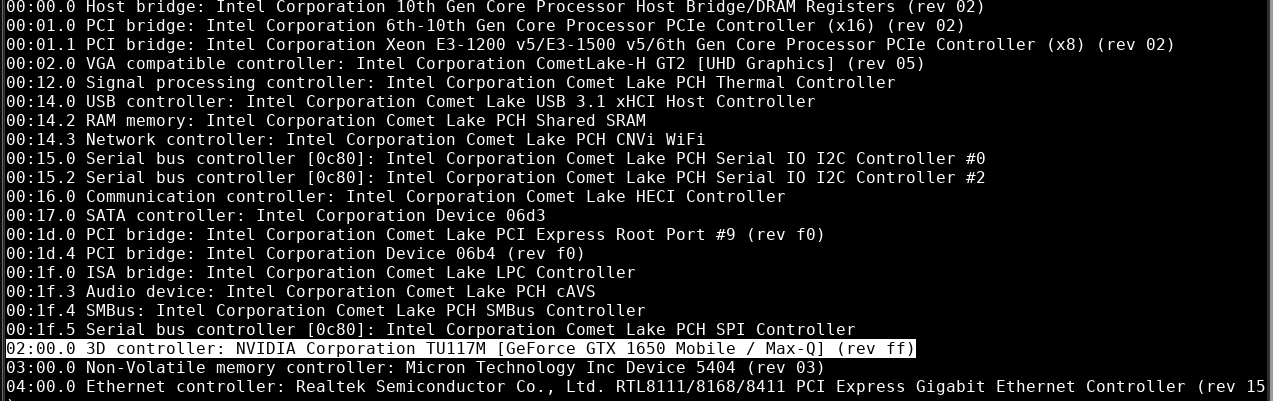Click the PCI Express Root Port #9 line
Screen dimensions: 1273x401
pyautogui.click(x=415, y=235)
